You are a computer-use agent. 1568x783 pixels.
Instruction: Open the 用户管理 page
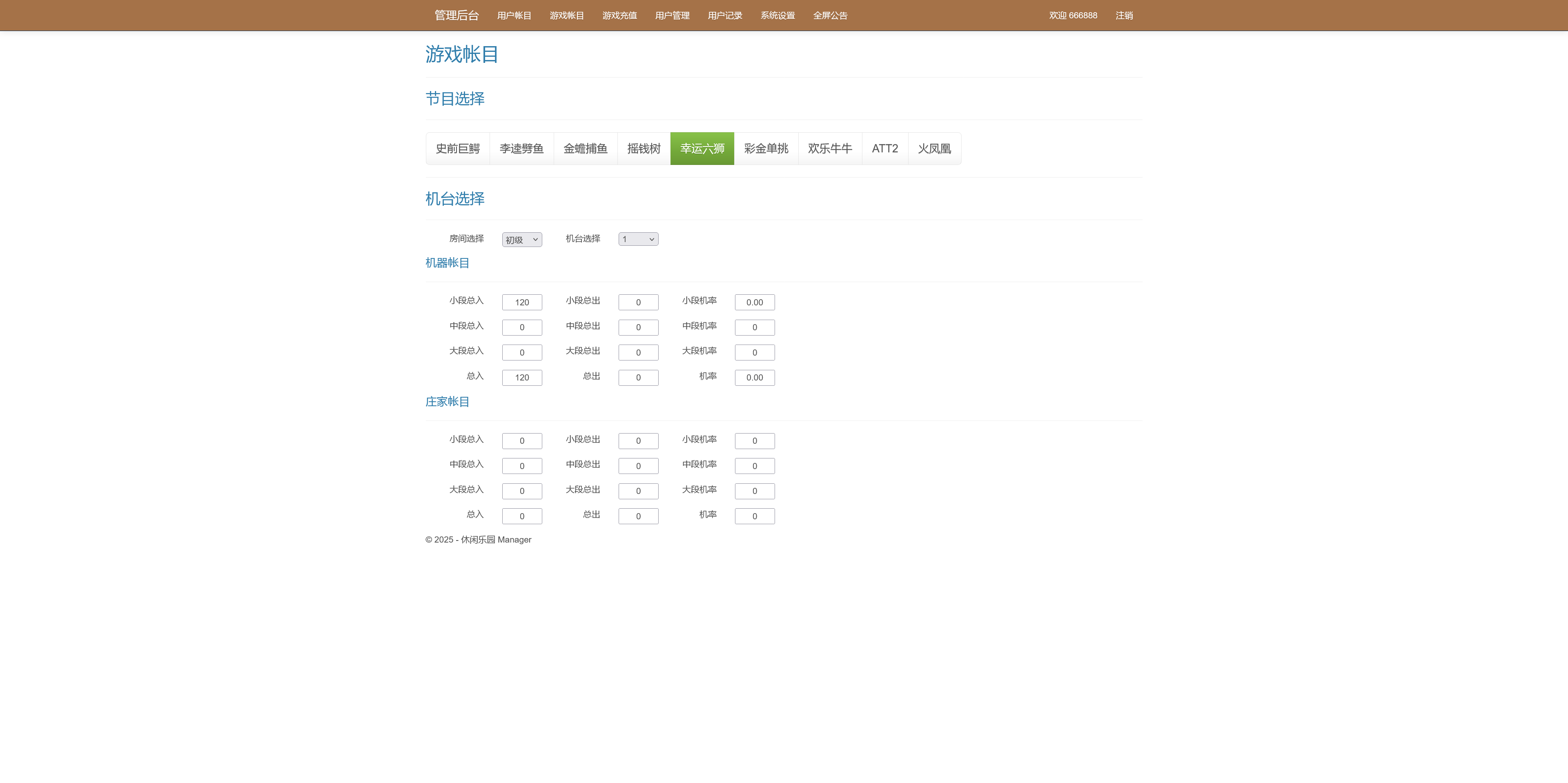point(672,15)
